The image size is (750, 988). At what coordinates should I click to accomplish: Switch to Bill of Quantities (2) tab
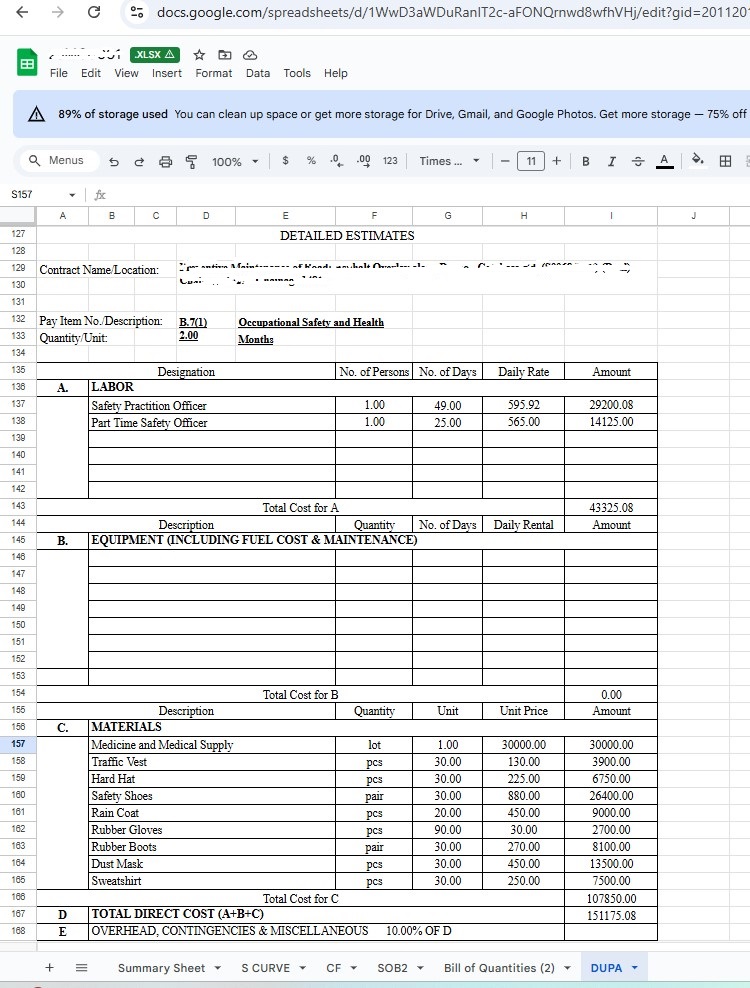499,968
